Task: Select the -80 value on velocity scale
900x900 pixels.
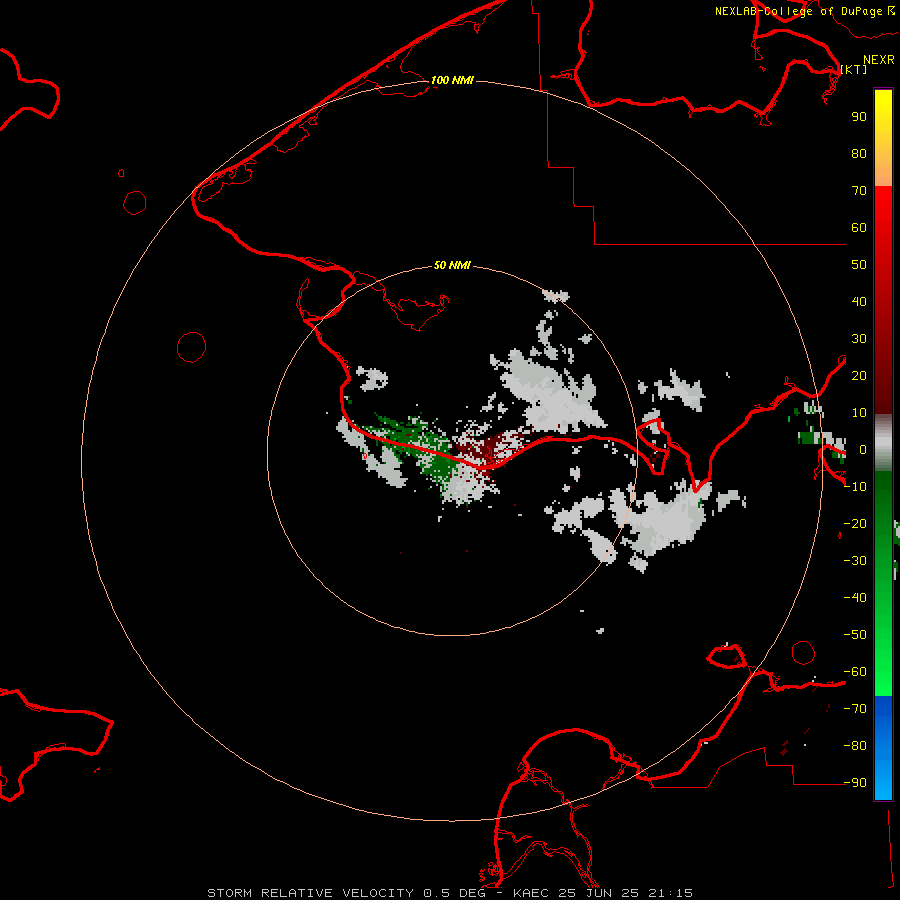Action: click(855, 746)
